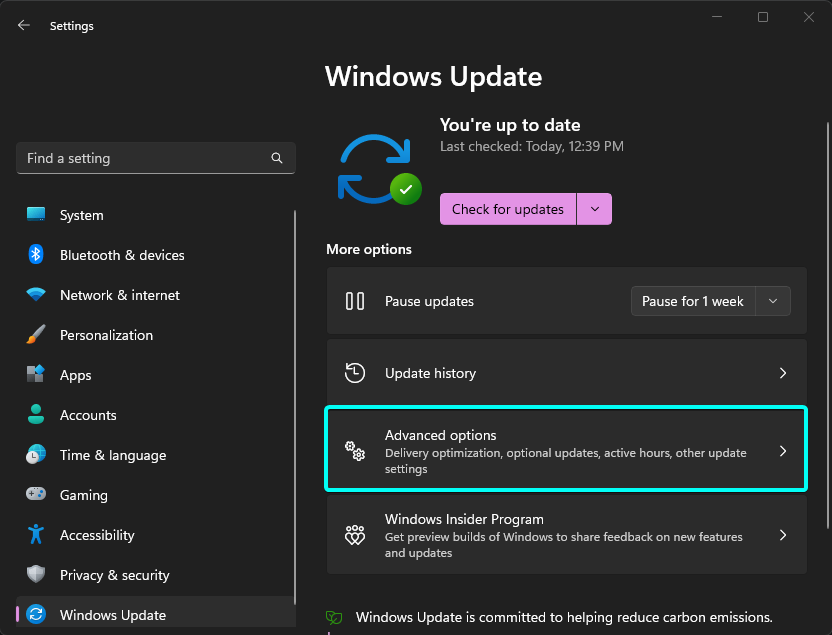The height and width of the screenshot is (635, 832).
Task: Click the back arrow in Settings
Action: pos(24,25)
